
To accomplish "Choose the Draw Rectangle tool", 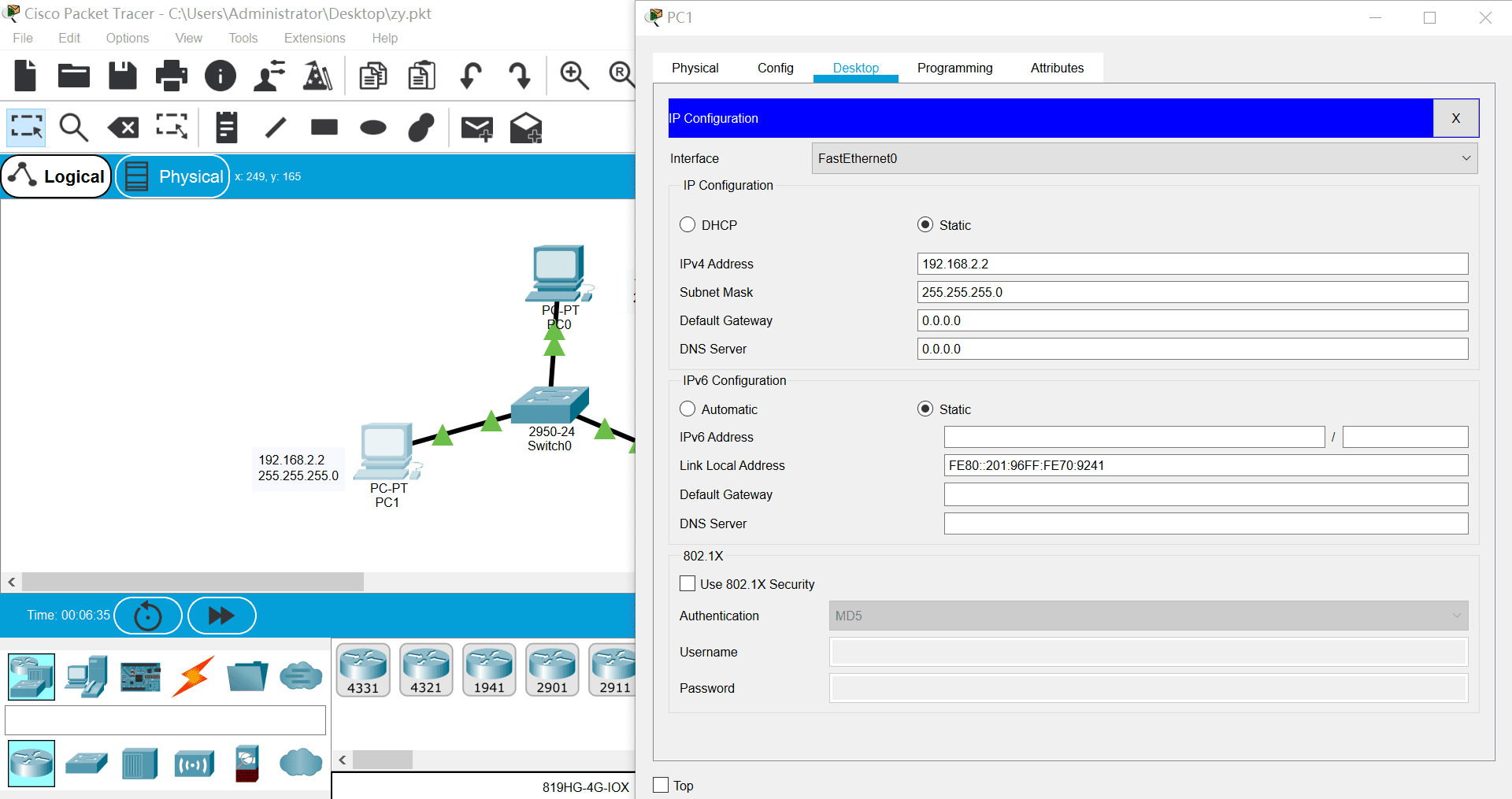I will point(324,128).
